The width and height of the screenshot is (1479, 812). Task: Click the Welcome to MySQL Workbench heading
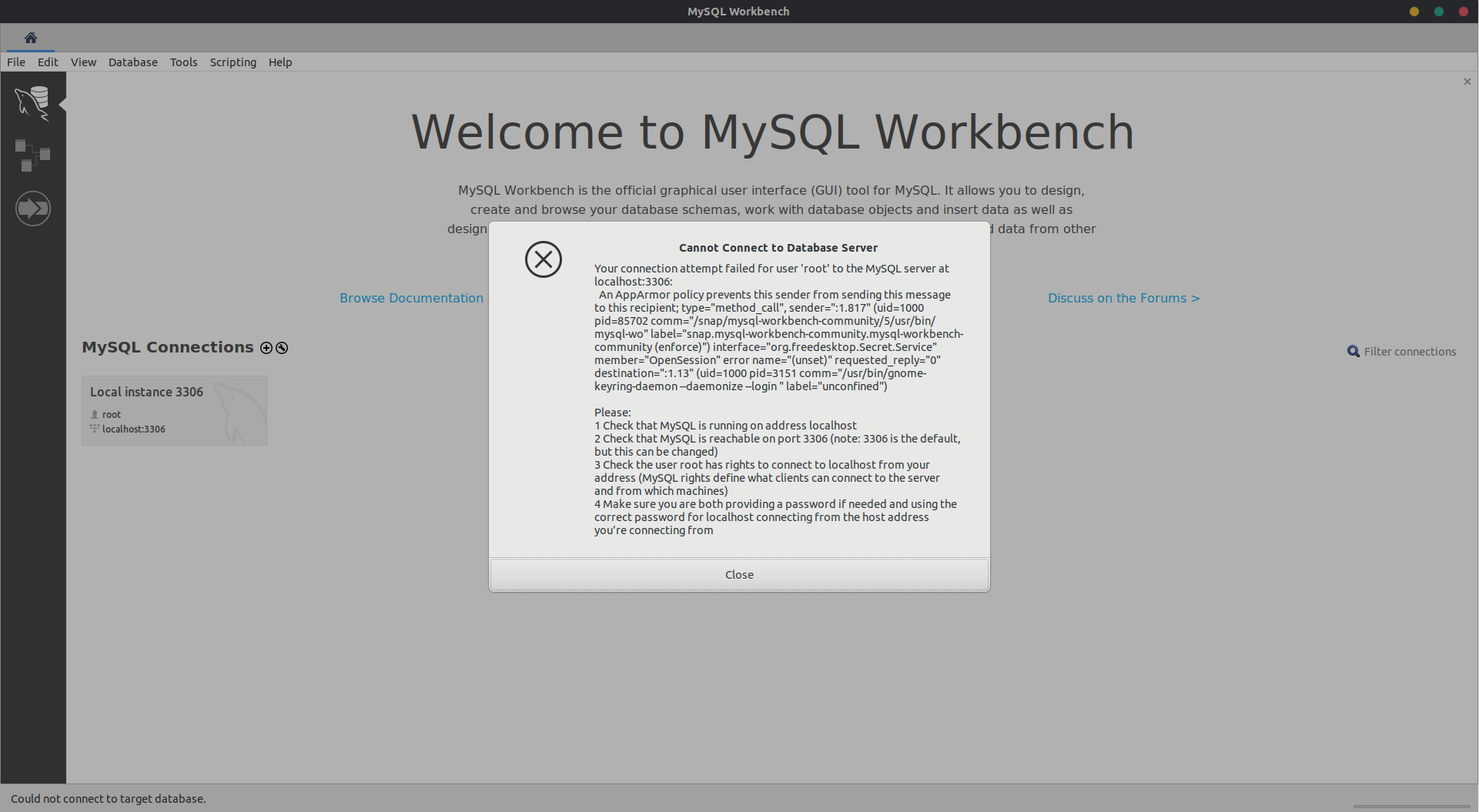point(772,132)
